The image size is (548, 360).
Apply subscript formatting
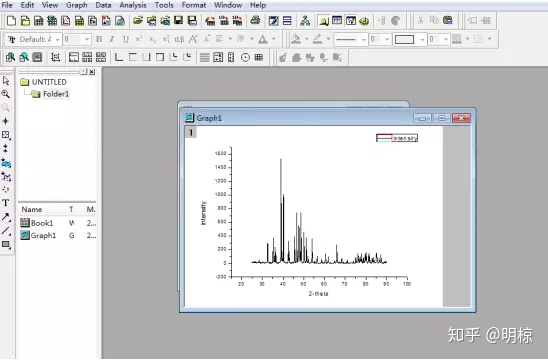click(x=152, y=39)
